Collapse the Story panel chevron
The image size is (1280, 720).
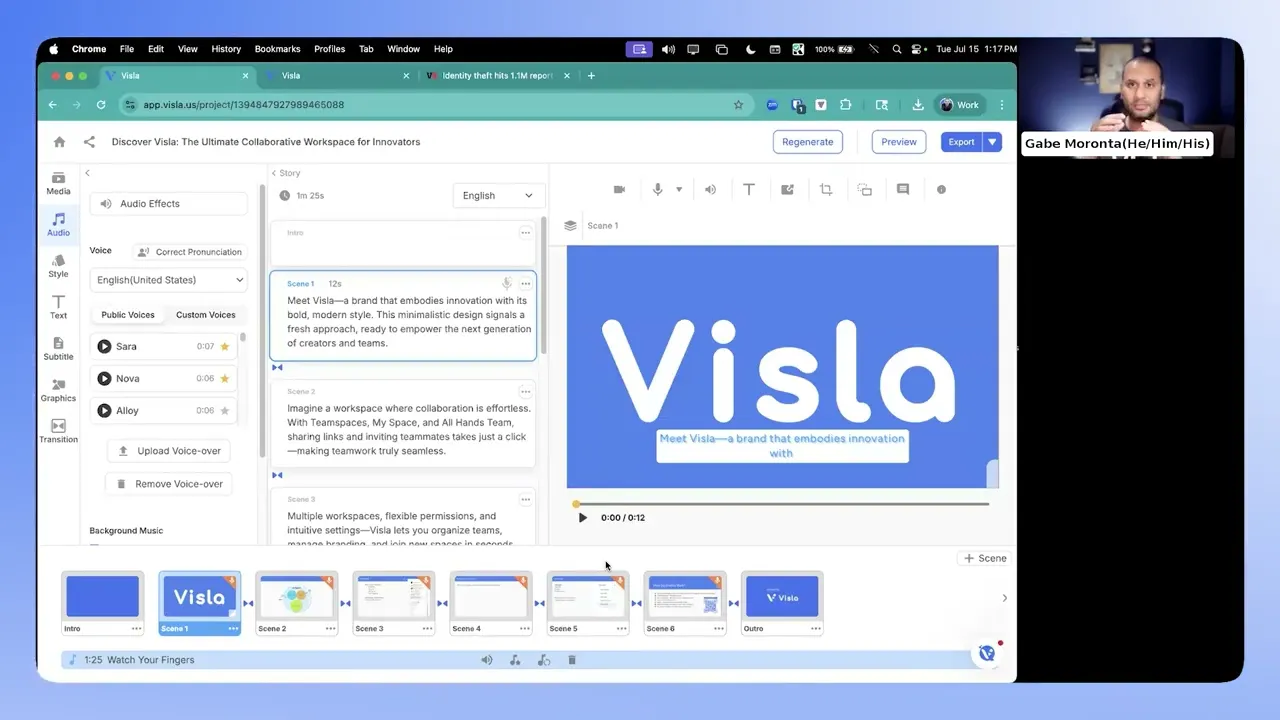coord(274,173)
